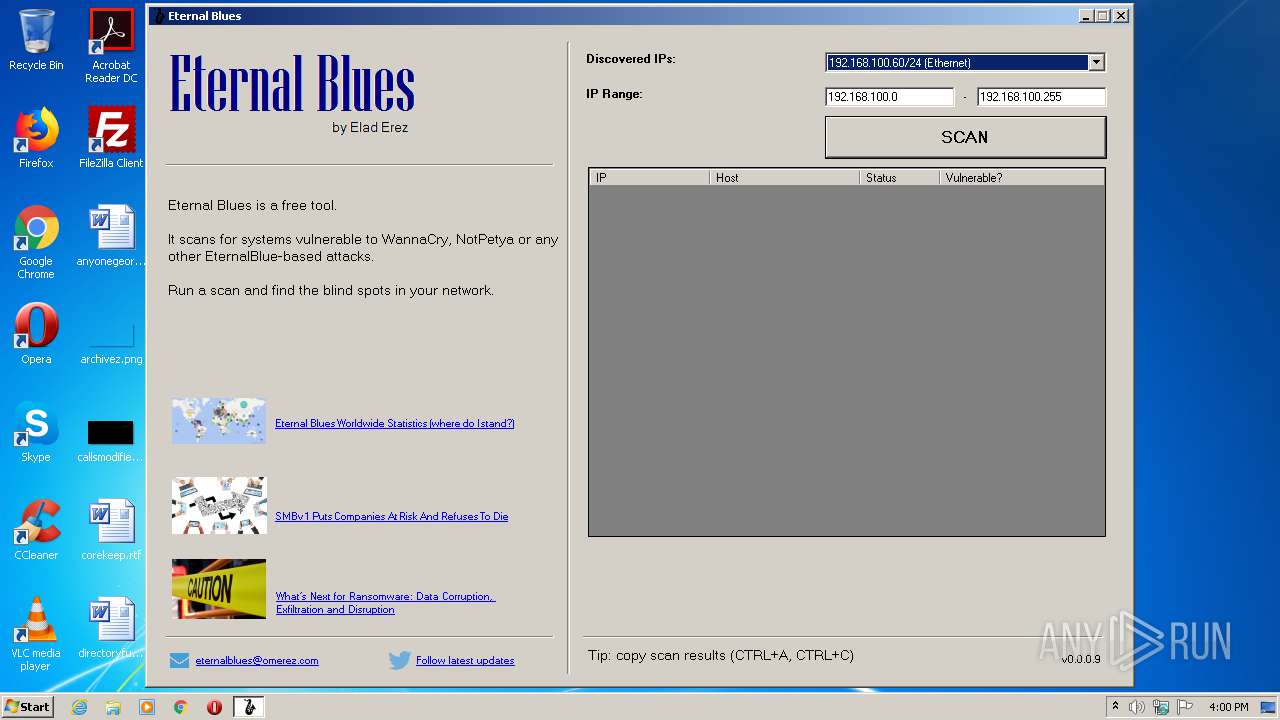
Task: Sort results by IP column header
Action: coord(649,178)
